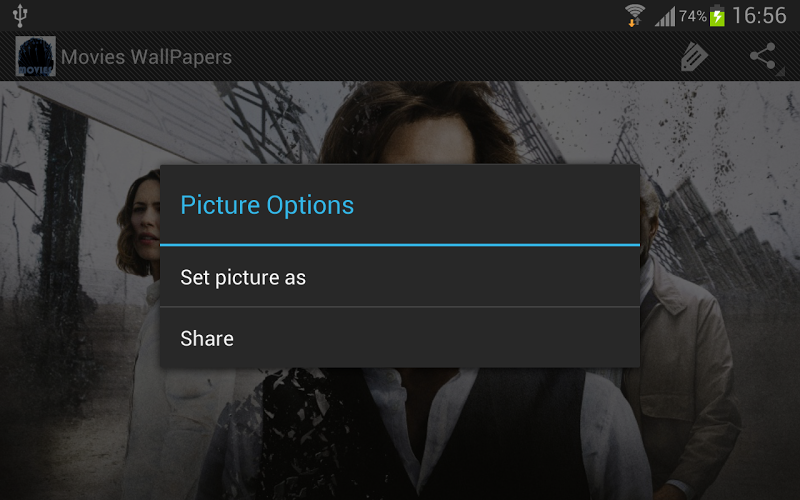Screen dimensions: 800x500
Task: Click the USB connection status icon
Action: [21, 15]
